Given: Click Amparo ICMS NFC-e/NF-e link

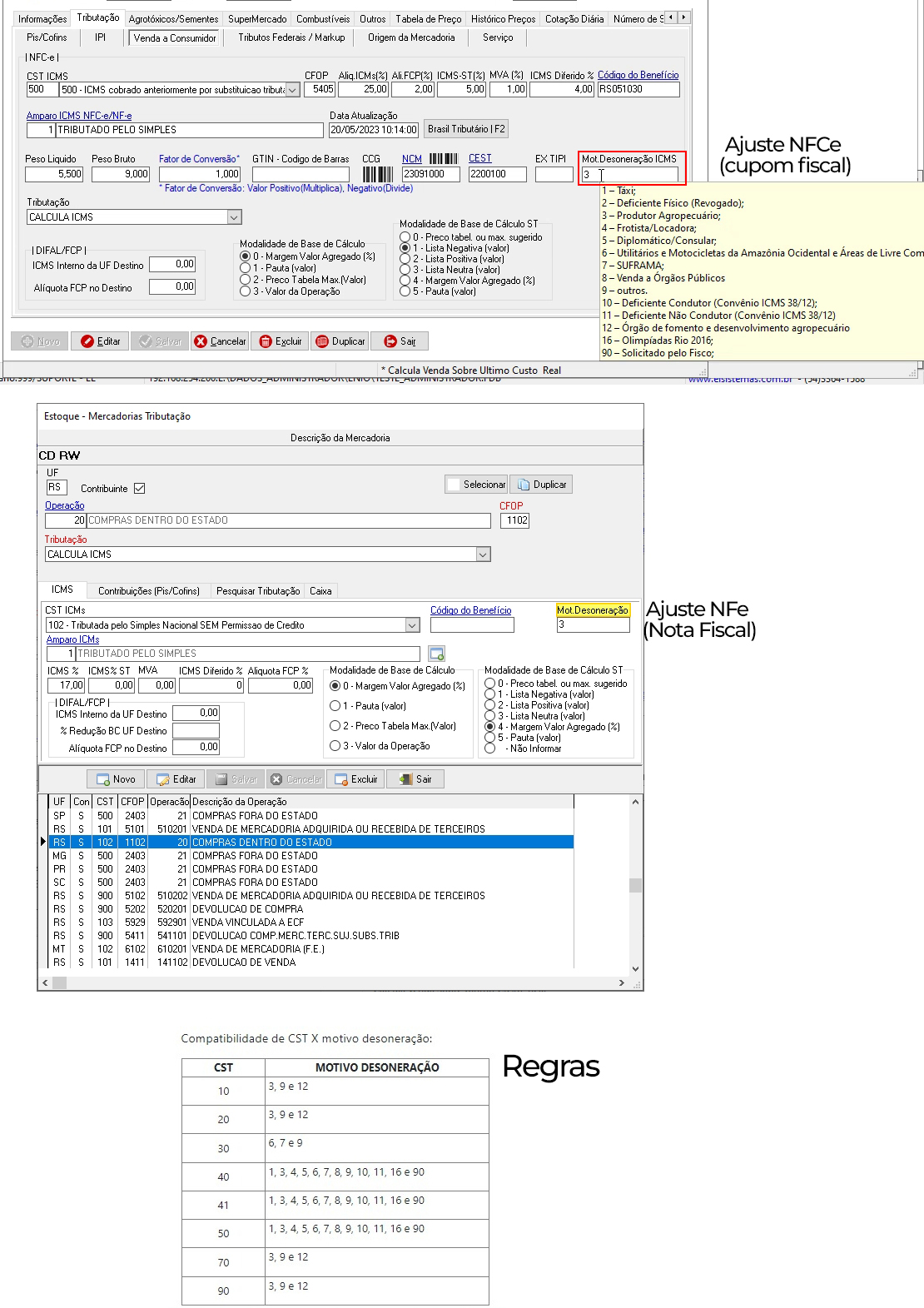Looking at the screenshot, I should [79, 116].
